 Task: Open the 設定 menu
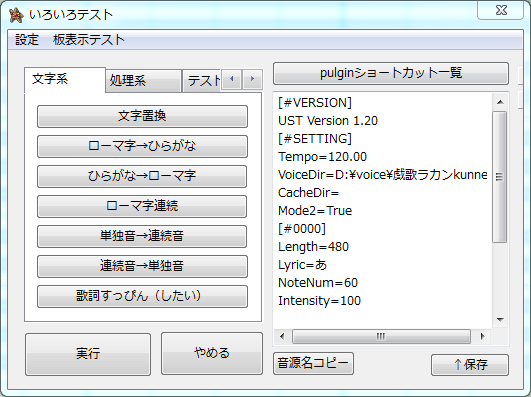[x=27, y=40]
